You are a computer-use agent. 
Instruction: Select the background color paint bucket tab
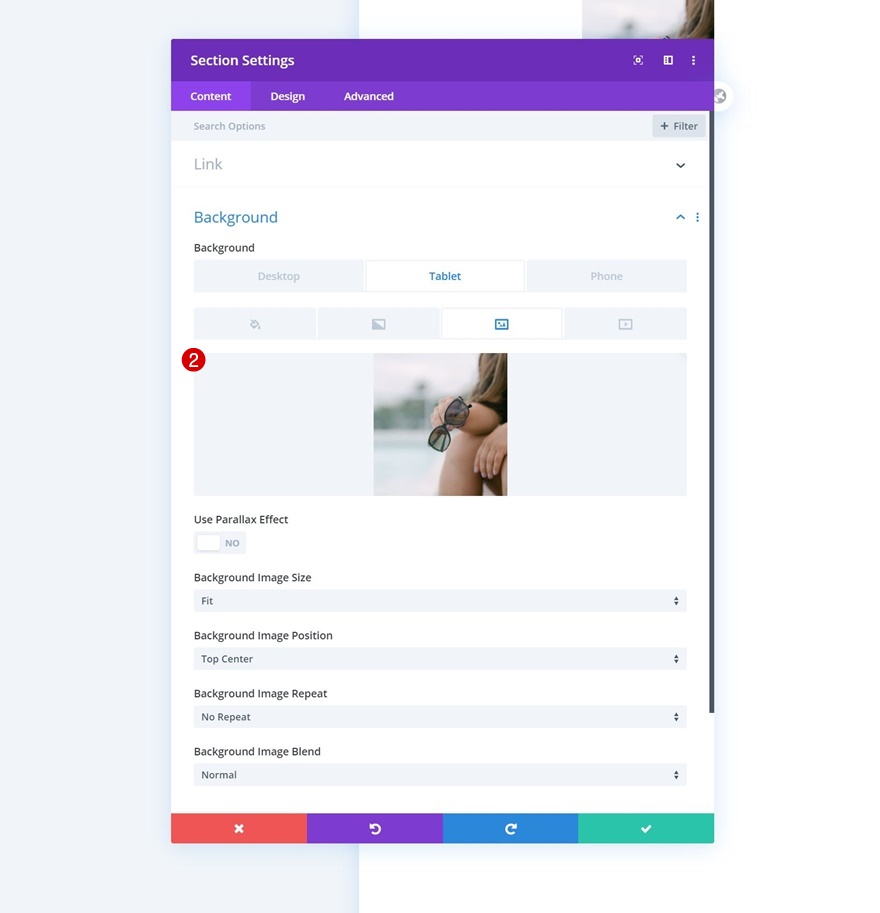coord(255,324)
